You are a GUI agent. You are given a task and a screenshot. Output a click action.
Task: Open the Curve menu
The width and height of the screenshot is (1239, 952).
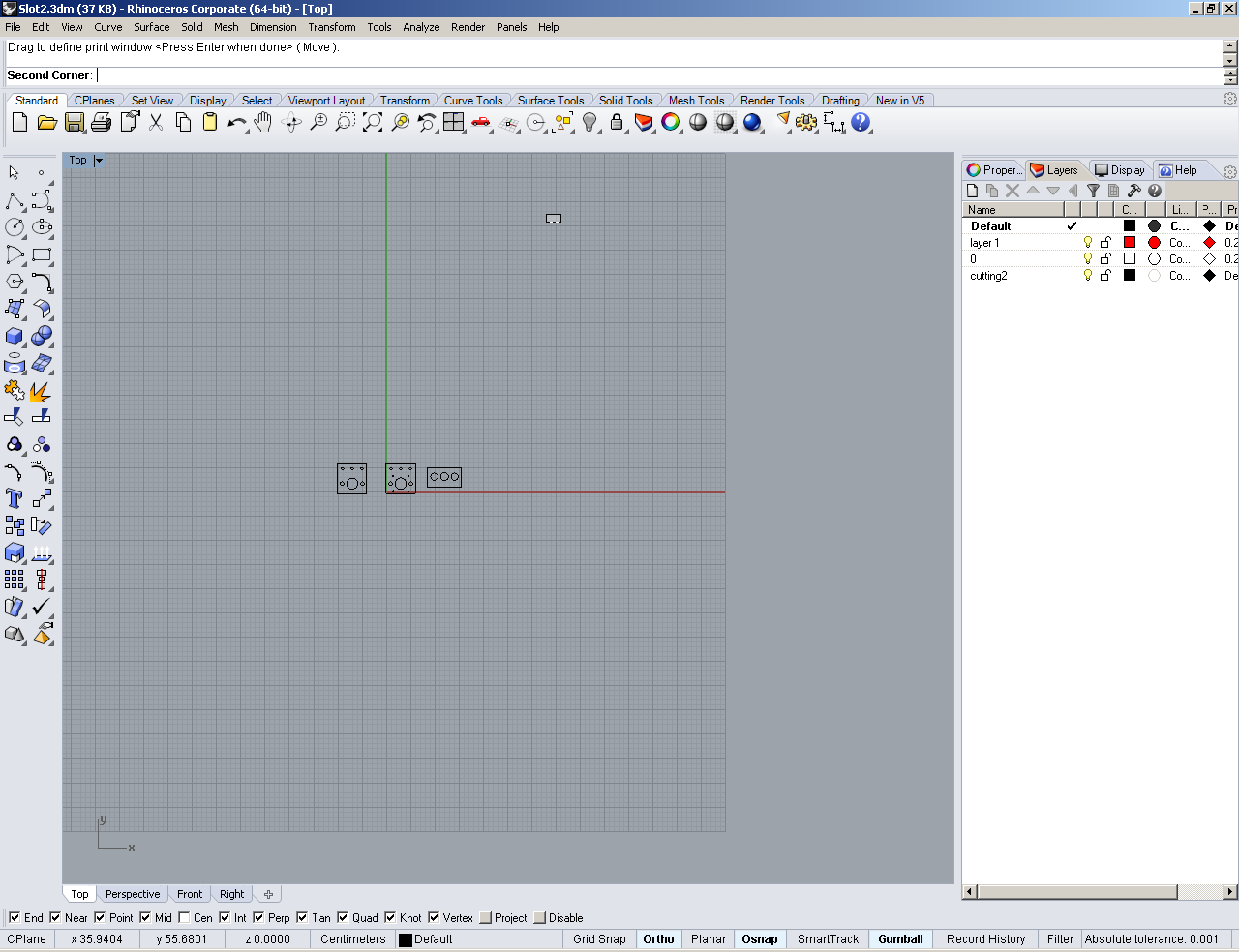(107, 27)
